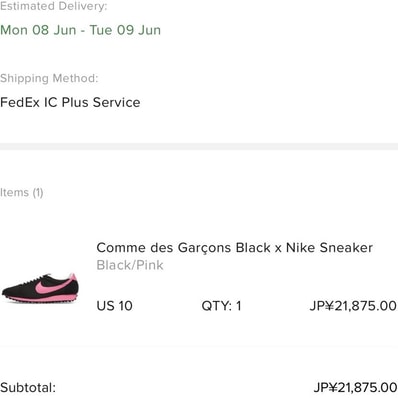
Task: Click Tue 09 Jun in delivery range
Action: [125, 30]
